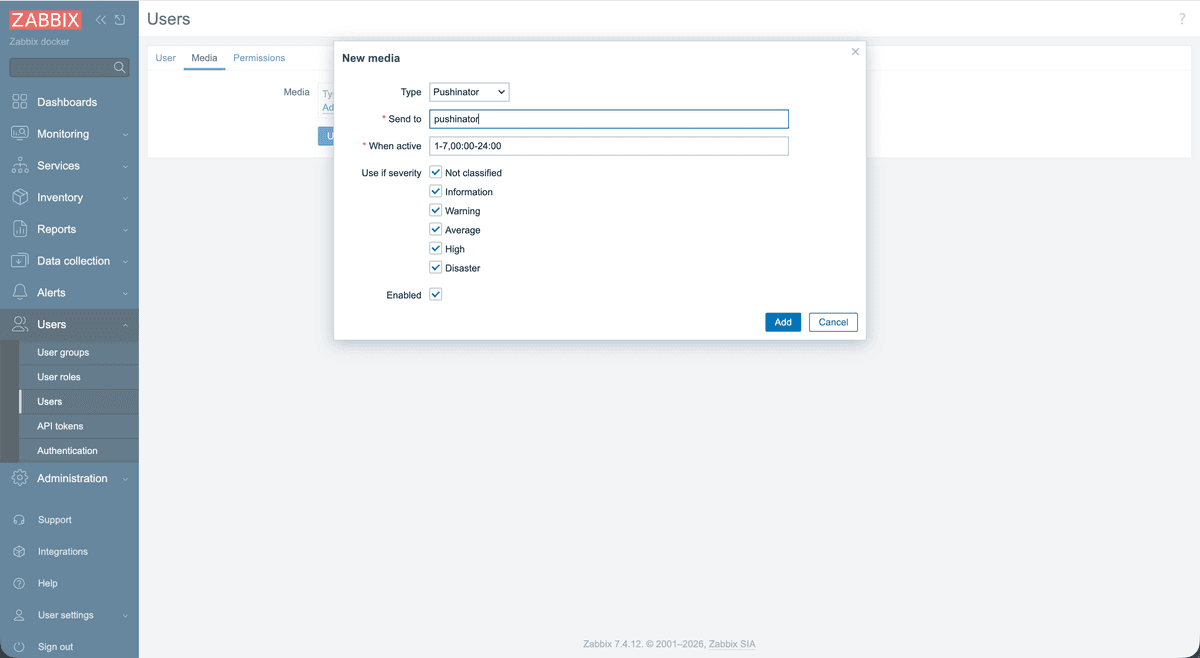
Task: Click the Administration gear icon
Action: 20,478
